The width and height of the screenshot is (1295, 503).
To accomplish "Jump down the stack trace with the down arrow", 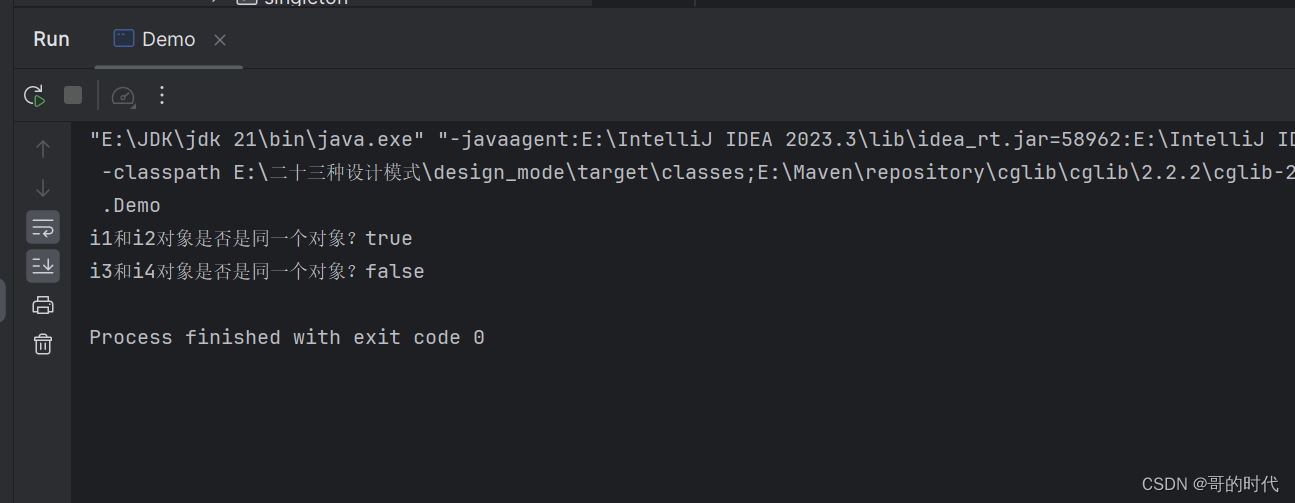I will click(x=43, y=188).
